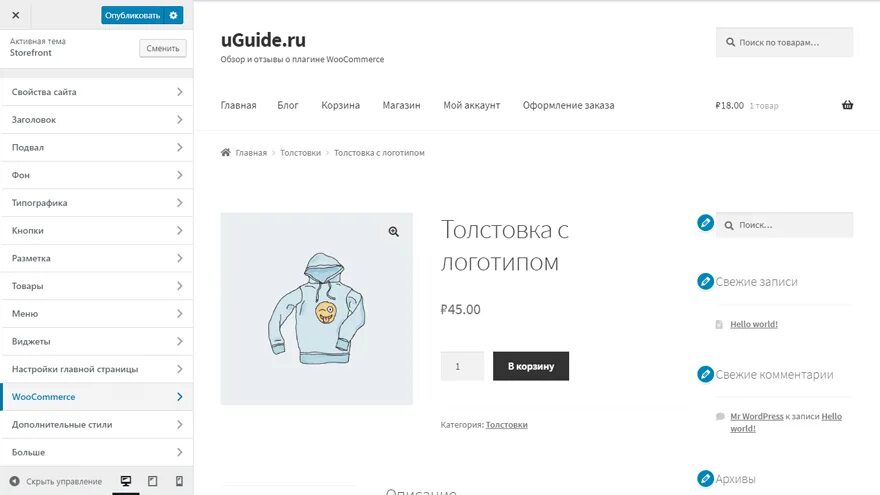Open Мой аккаунт menu item
This screenshot has height=495, width=880.
click(x=471, y=105)
